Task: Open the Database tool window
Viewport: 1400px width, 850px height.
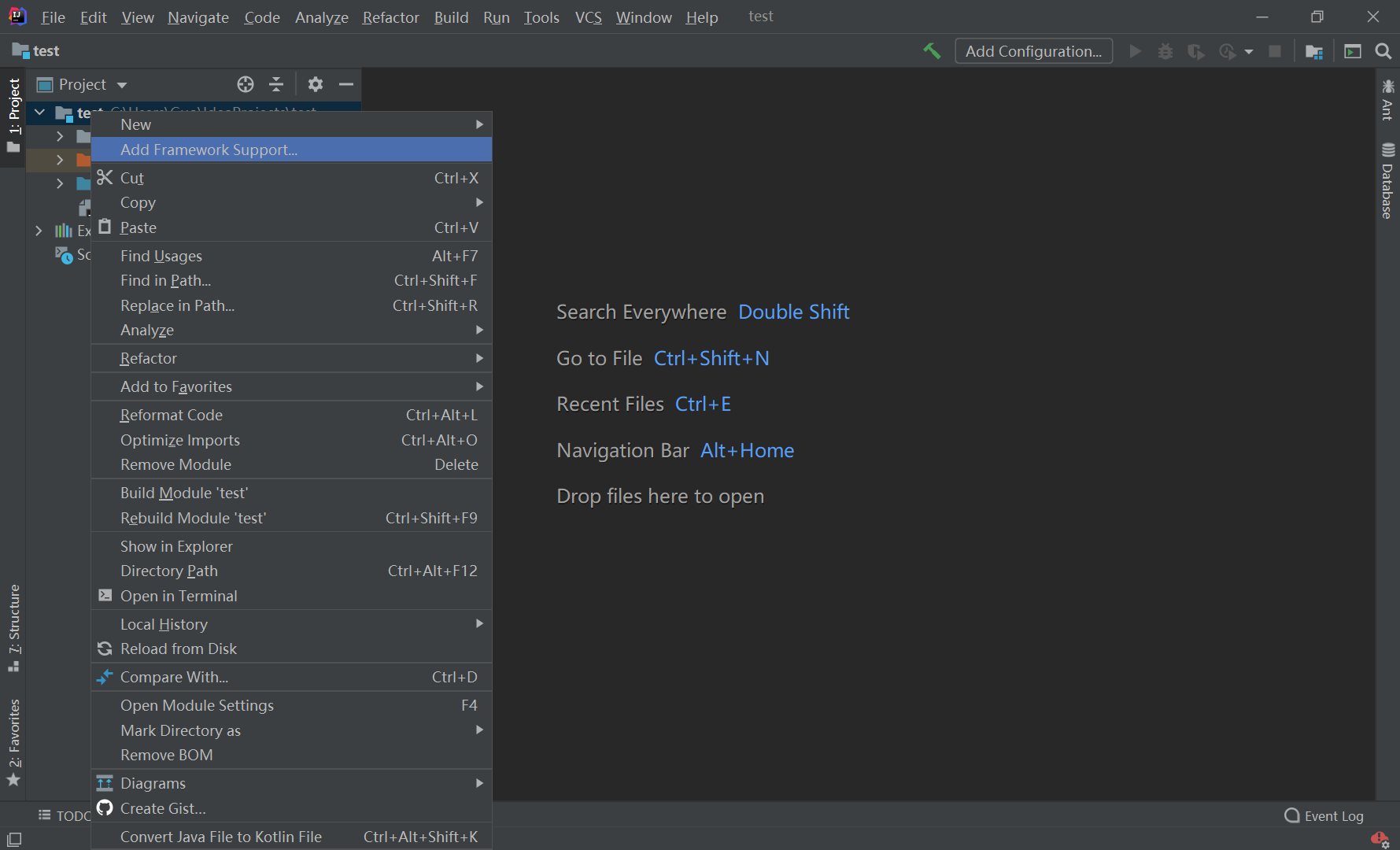Action: click(x=1387, y=181)
